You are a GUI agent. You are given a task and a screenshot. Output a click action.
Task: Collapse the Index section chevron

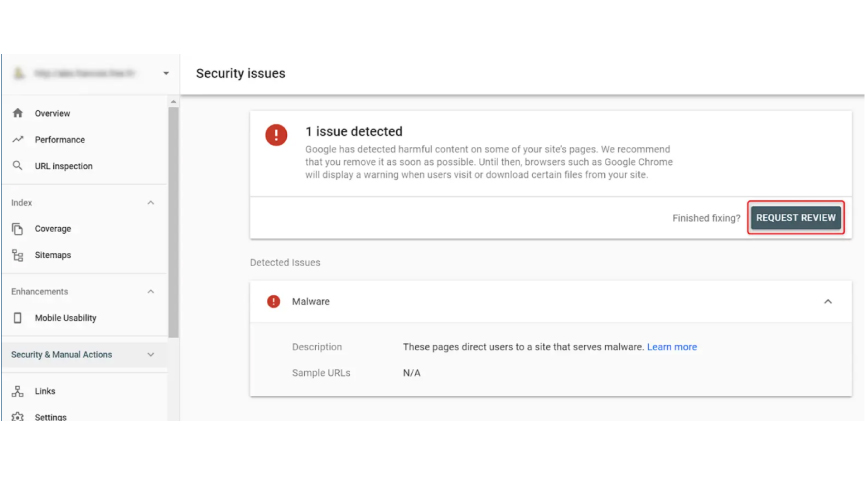click(151, 203)
